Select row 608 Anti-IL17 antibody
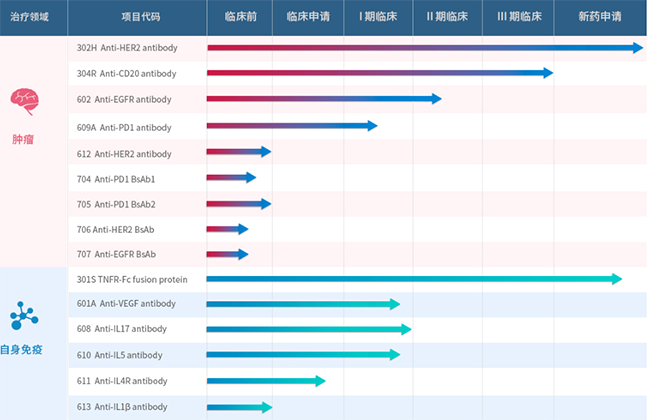The width and height of the screenshot is (650, 420). coord(357,330)
